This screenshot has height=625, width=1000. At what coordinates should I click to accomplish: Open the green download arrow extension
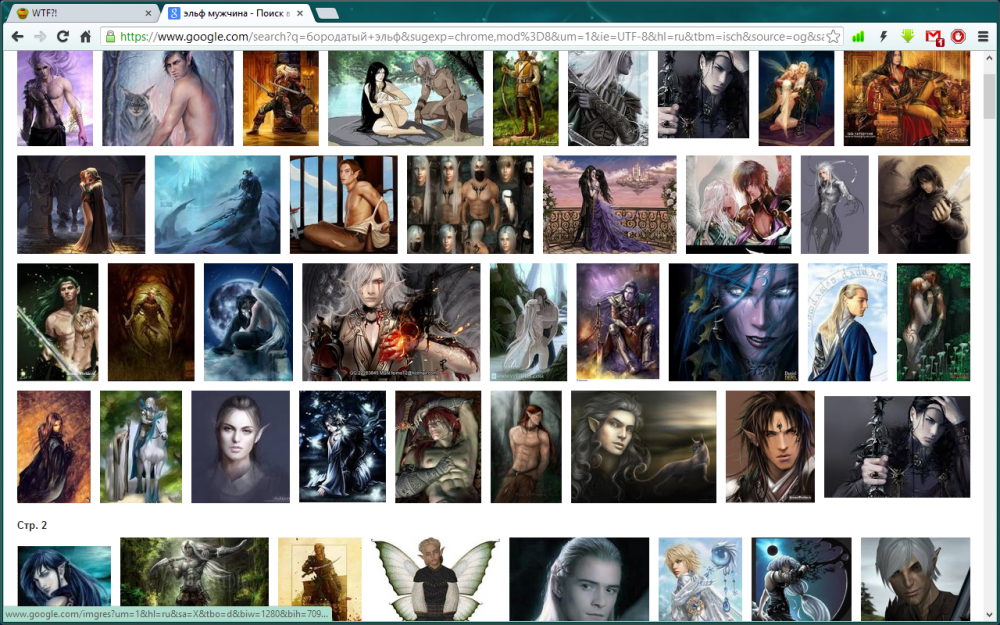(x=907, y=37)
